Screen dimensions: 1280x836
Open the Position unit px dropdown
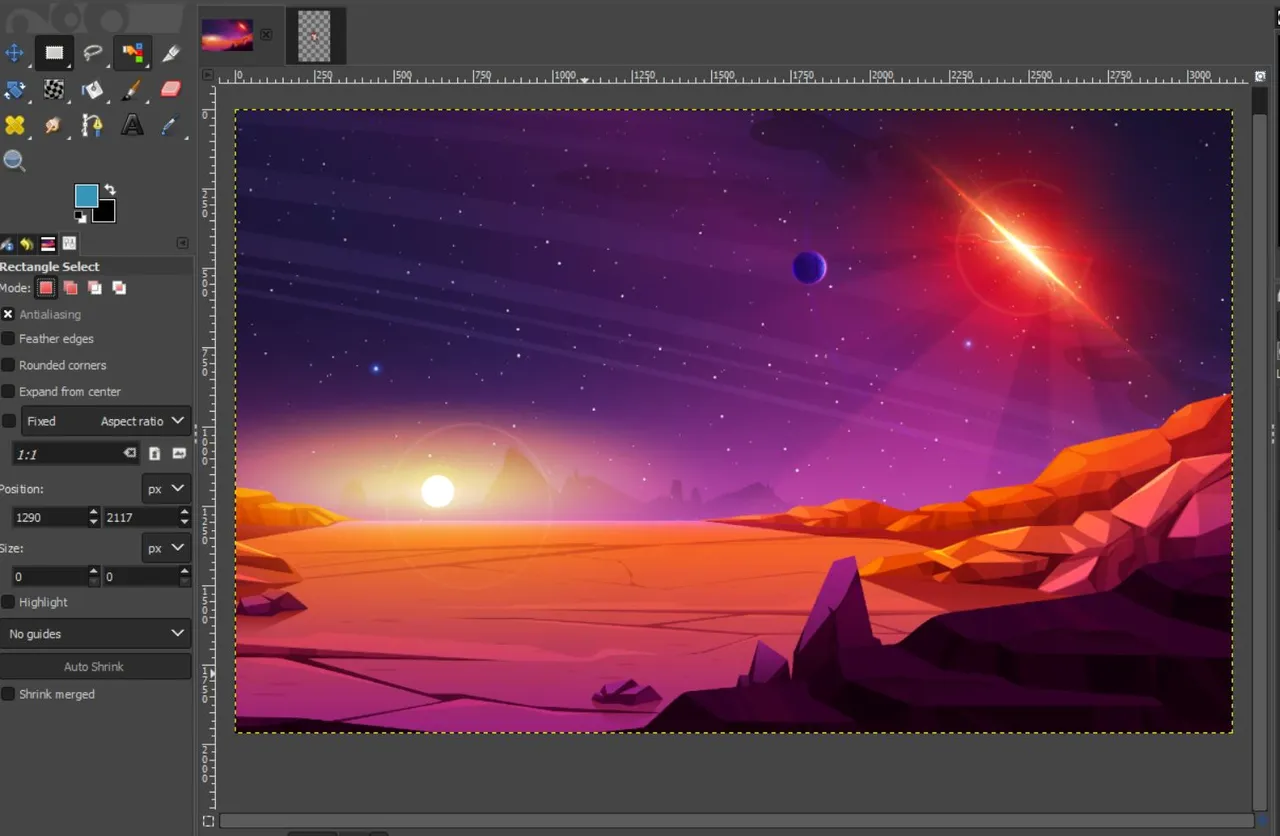(166, 489)
